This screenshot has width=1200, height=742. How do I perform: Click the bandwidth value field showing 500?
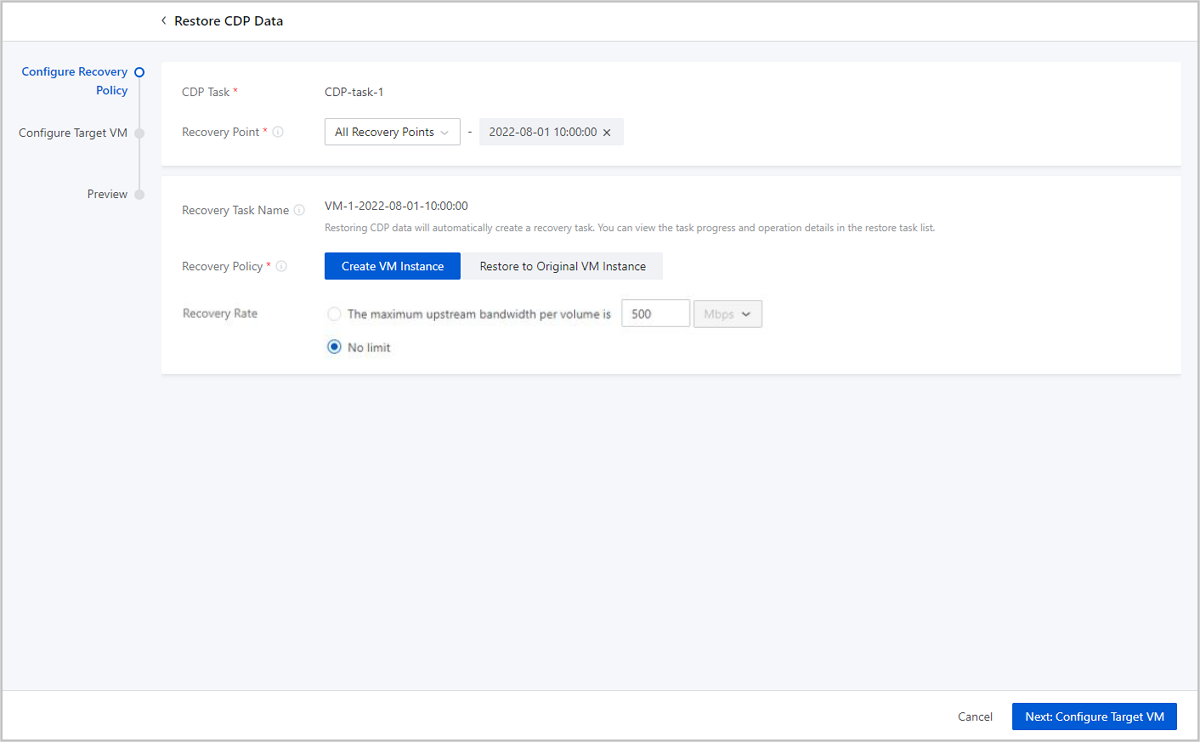[x=655, y=314]
